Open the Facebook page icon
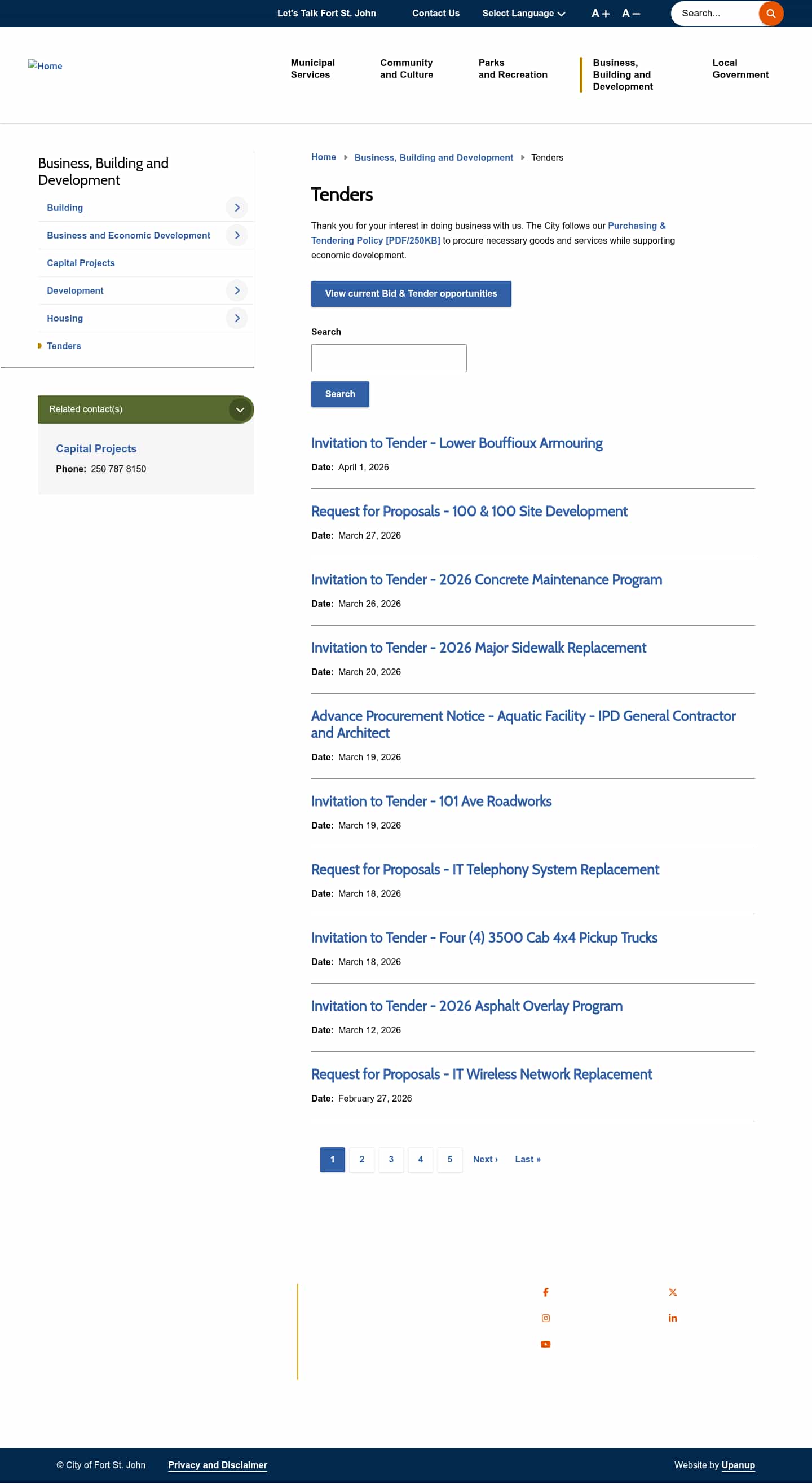 pos(545,1292)
